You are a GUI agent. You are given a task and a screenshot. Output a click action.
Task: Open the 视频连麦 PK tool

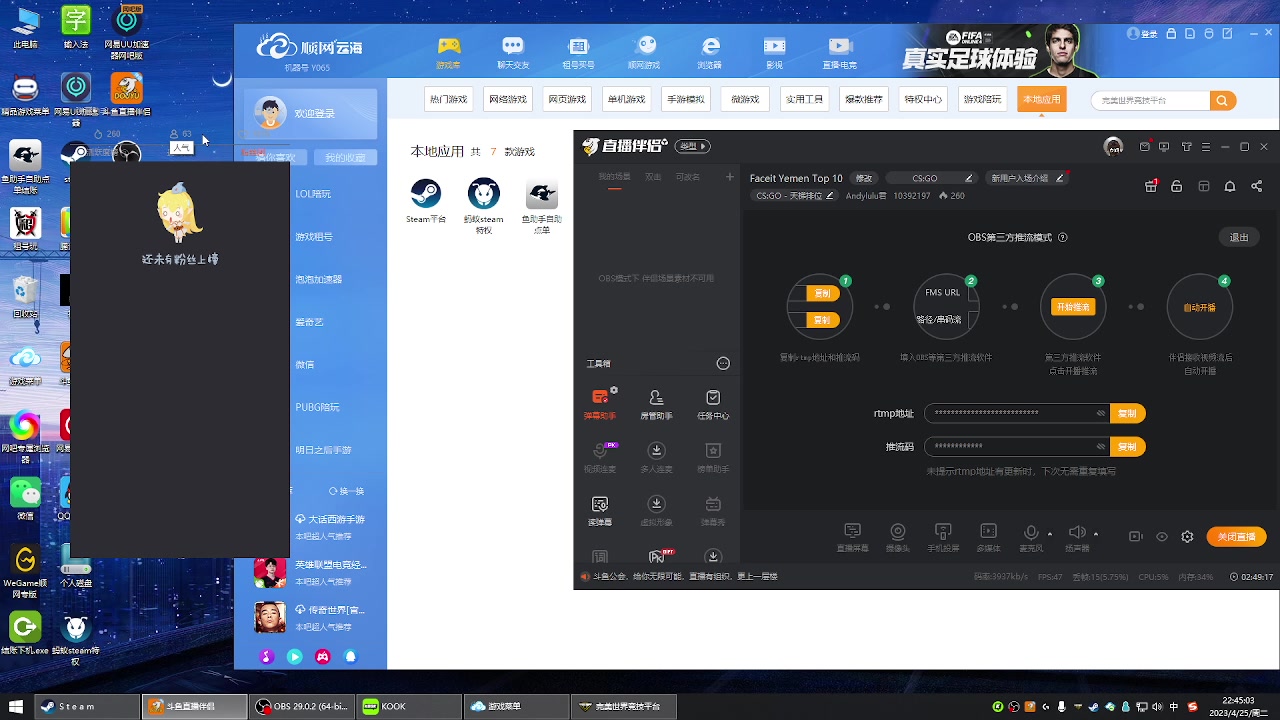[600, 456]
